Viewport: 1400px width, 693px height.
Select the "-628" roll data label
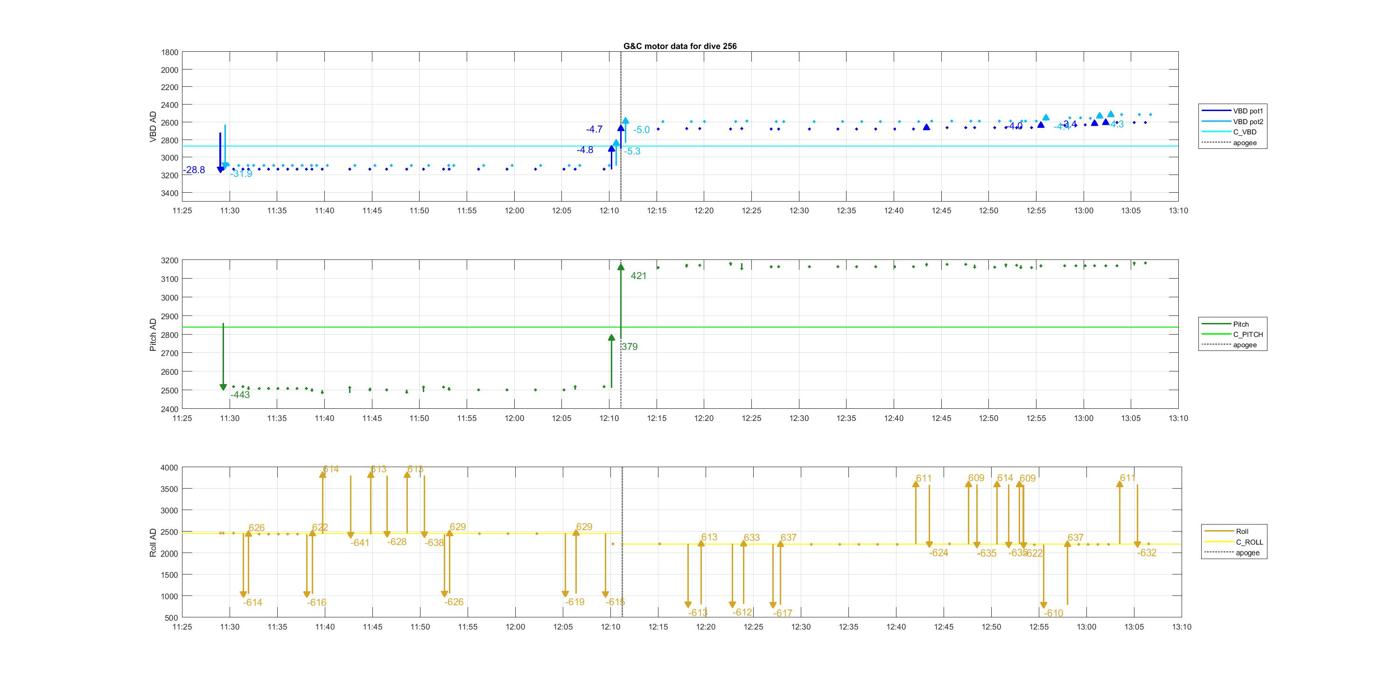tap(397, 542)
